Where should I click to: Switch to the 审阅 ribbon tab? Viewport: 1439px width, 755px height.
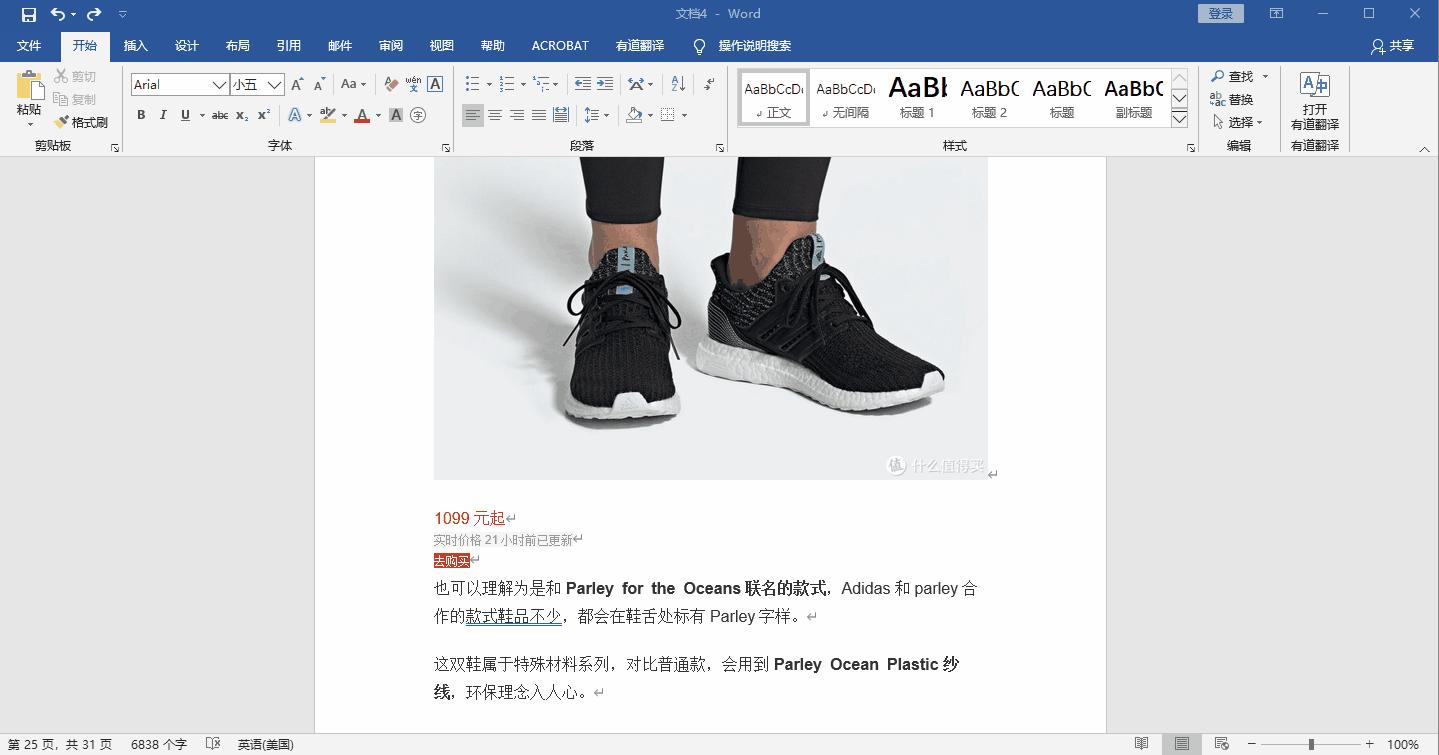[390, 45]
